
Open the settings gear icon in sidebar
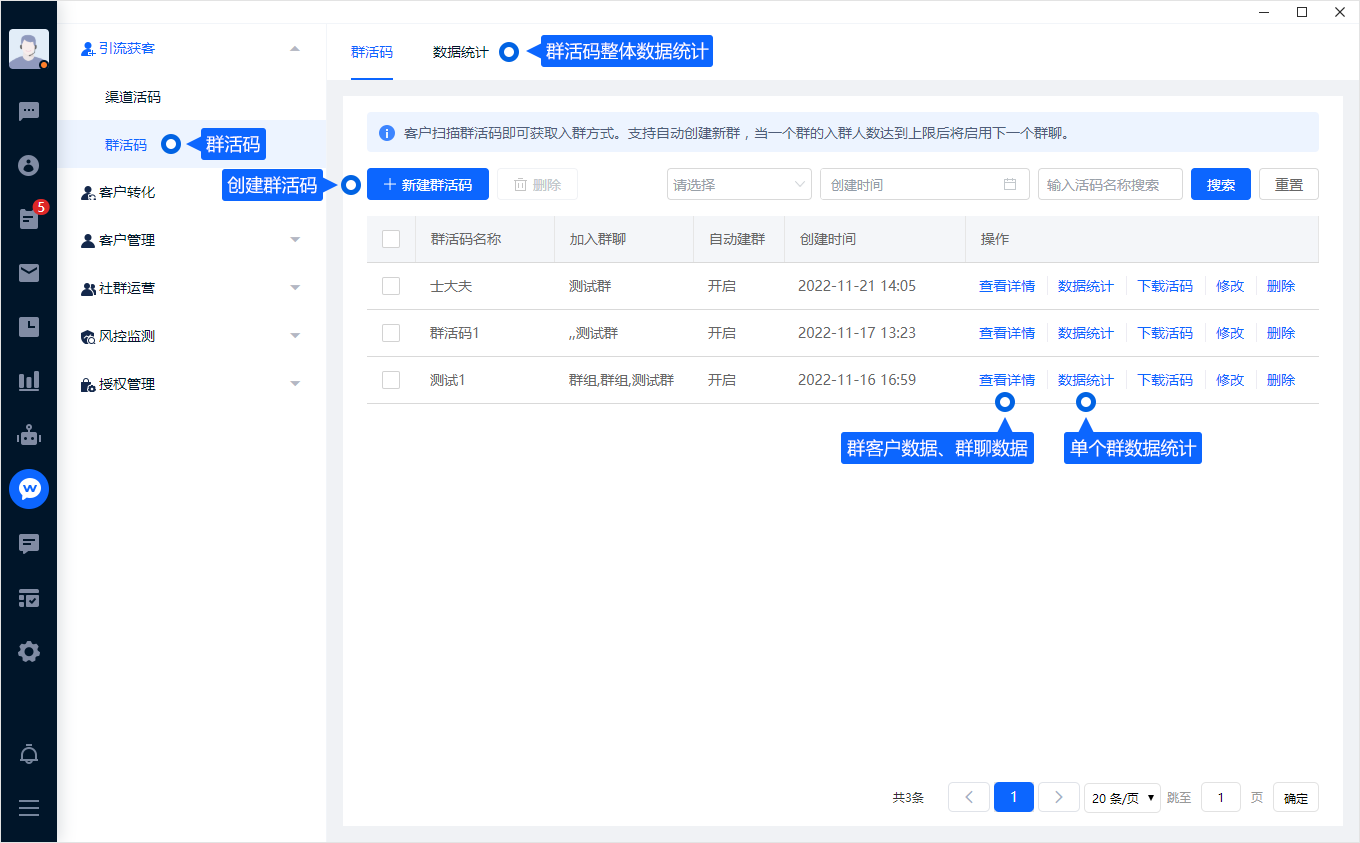point(29,652)
